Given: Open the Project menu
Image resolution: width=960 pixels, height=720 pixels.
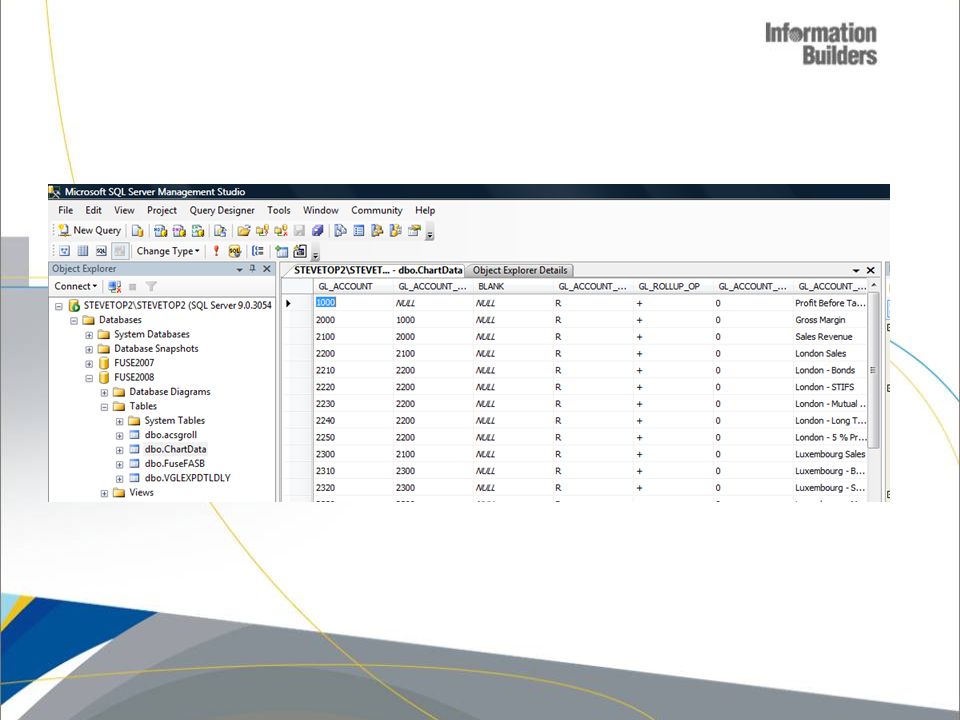Looking at the screenshot, I should tap(162, 210).
